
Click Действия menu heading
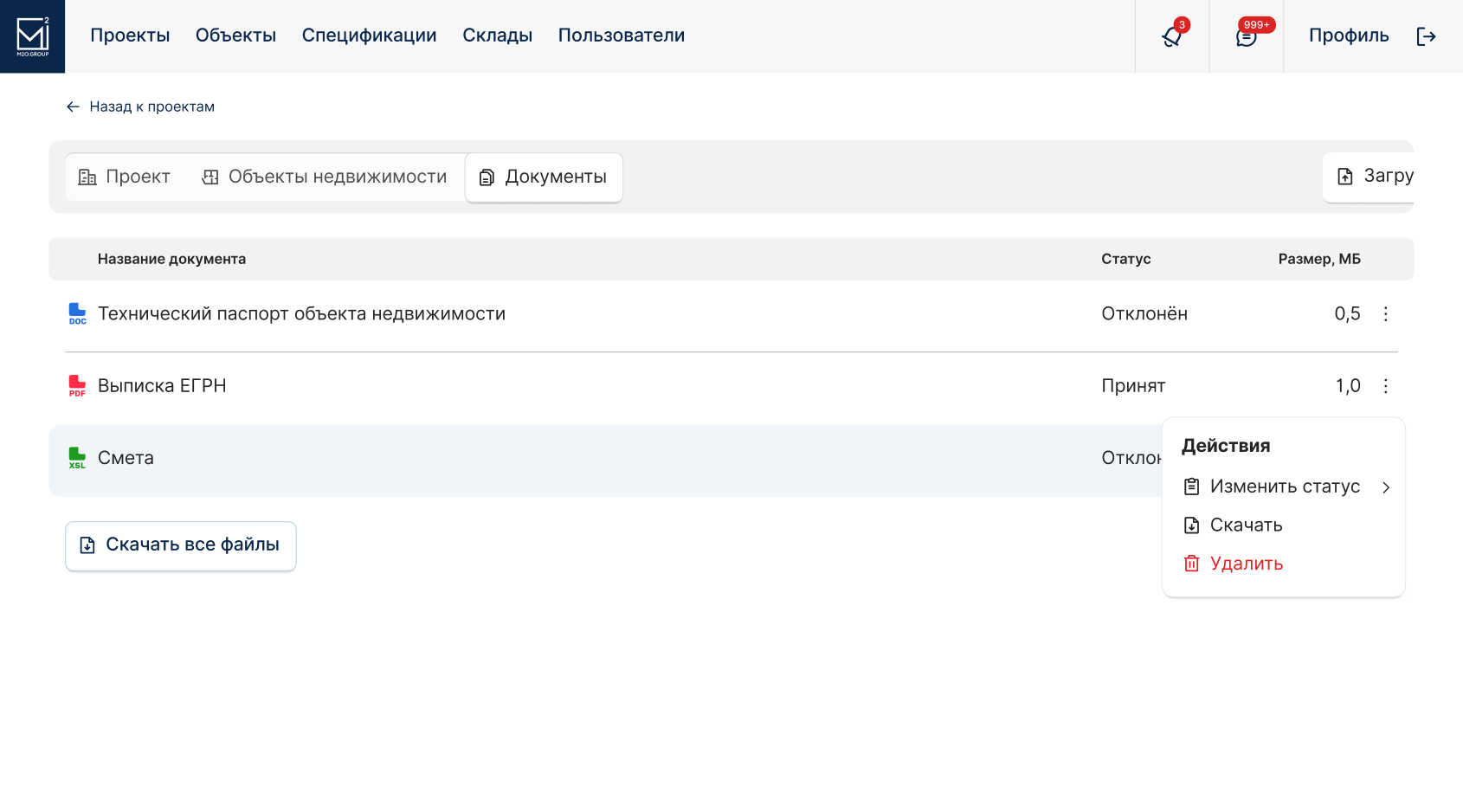pyautogui.click(x=1226, y=446)
